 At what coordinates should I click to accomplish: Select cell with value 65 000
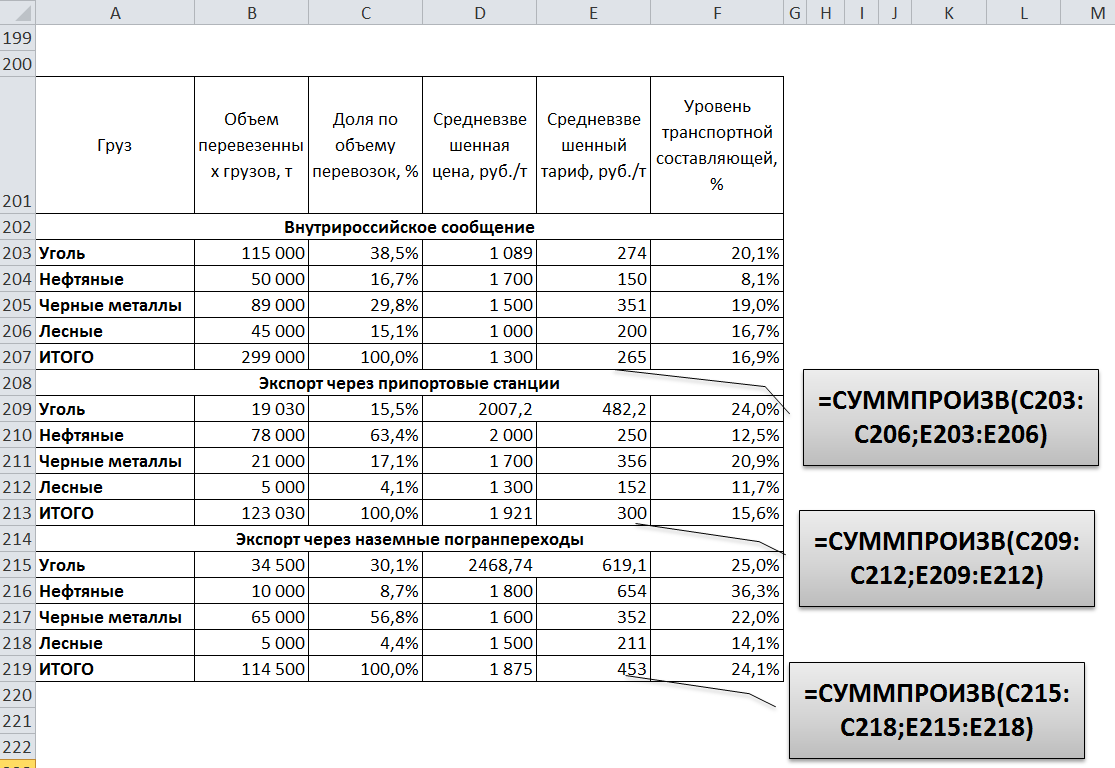pos(252,617)
